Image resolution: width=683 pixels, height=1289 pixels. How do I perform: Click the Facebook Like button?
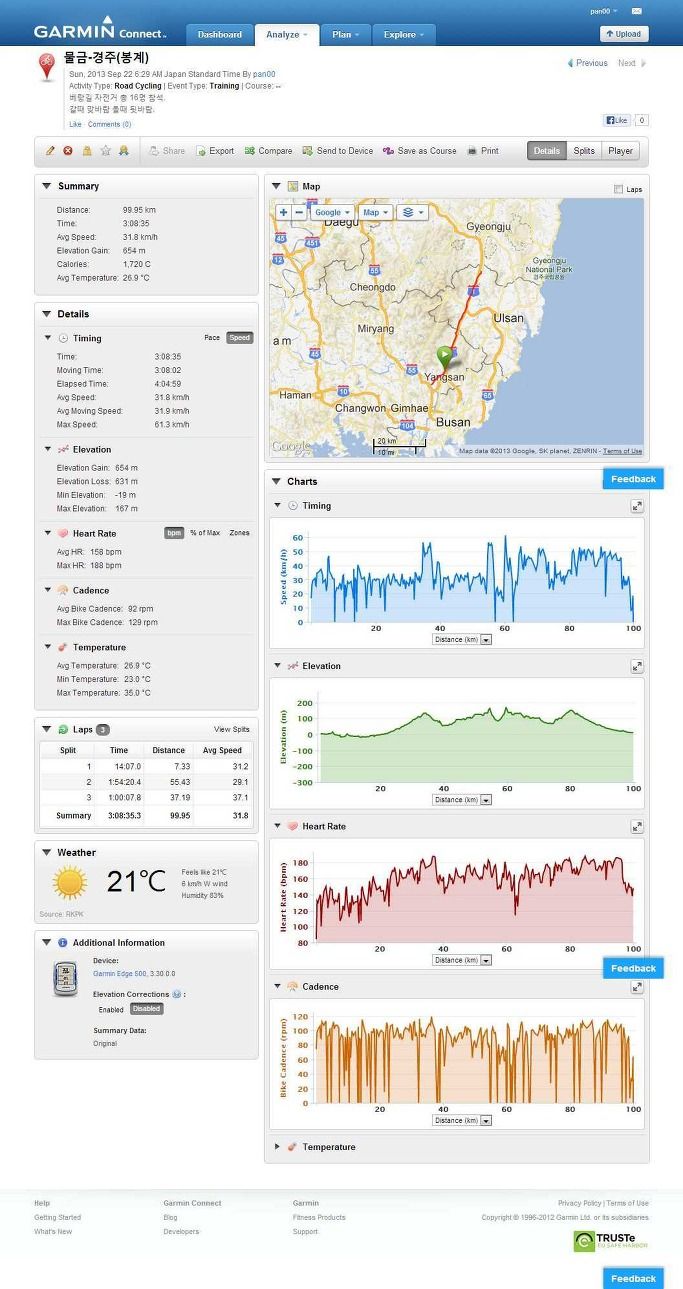[616, 120]
